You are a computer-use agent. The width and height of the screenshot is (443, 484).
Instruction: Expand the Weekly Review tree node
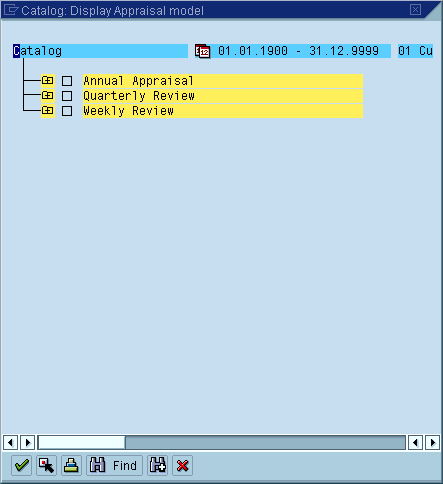pos(47,110)
